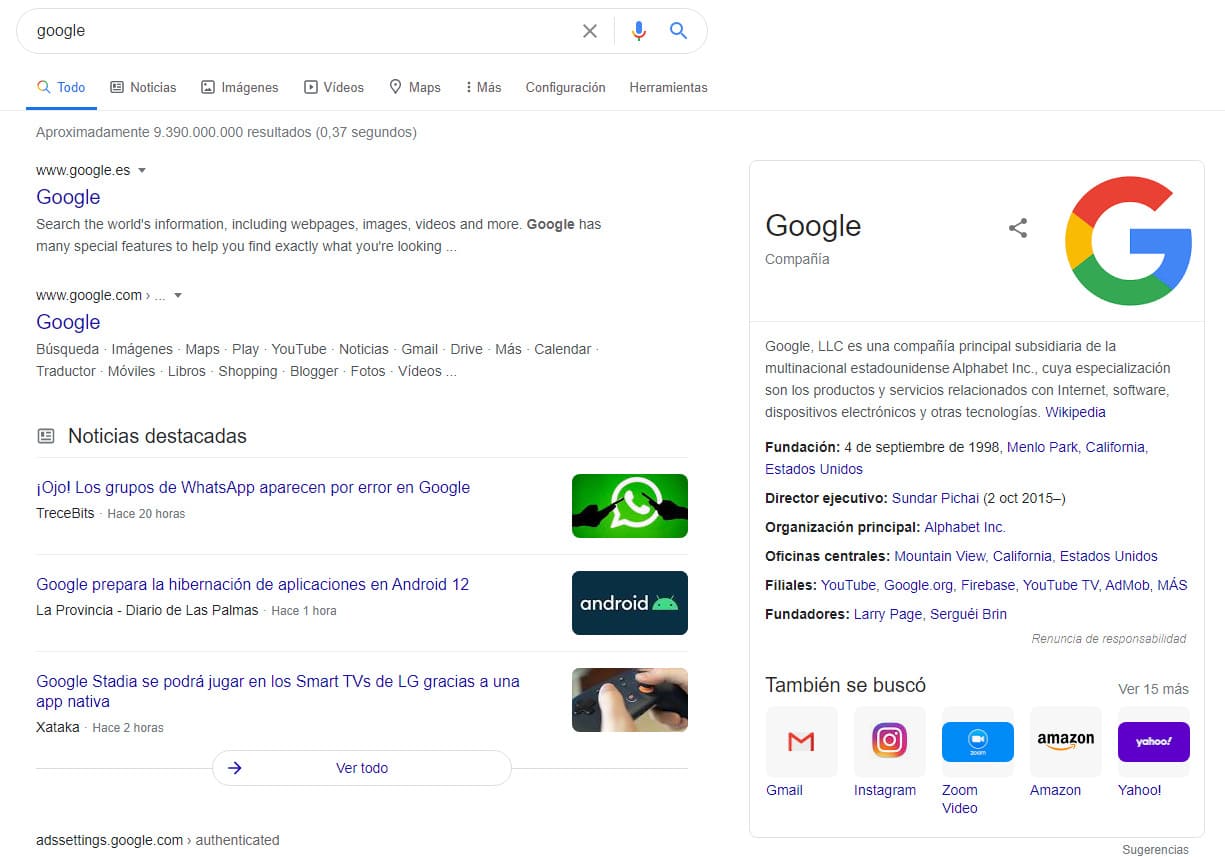Click the android news thumbnail image
Image resolution: width=1225 pixels, height=857 pixels.
pyautogui.click(x=629, y=603)
